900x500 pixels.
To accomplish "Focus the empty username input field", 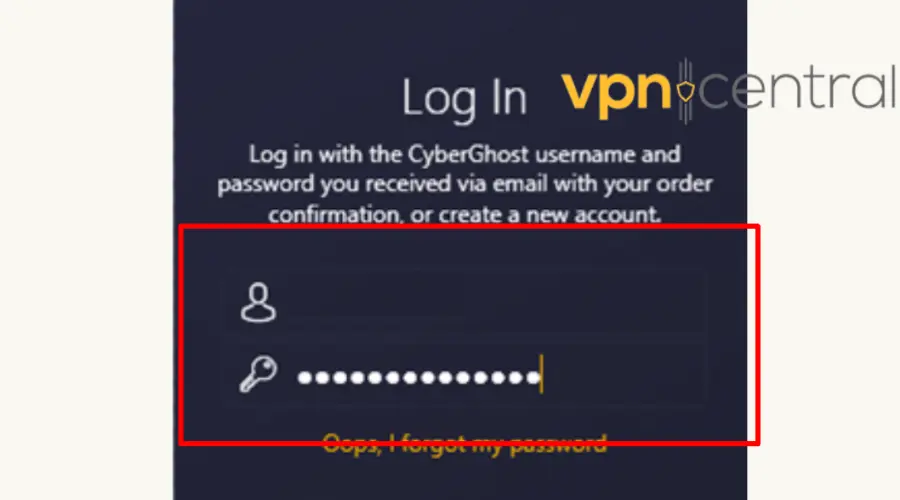I will click(465, 301).
